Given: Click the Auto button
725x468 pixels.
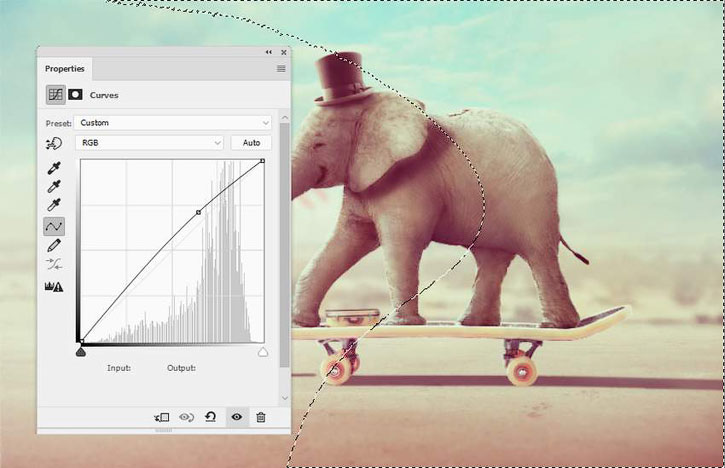Looking at the screenshot, I should coord(251,143).
